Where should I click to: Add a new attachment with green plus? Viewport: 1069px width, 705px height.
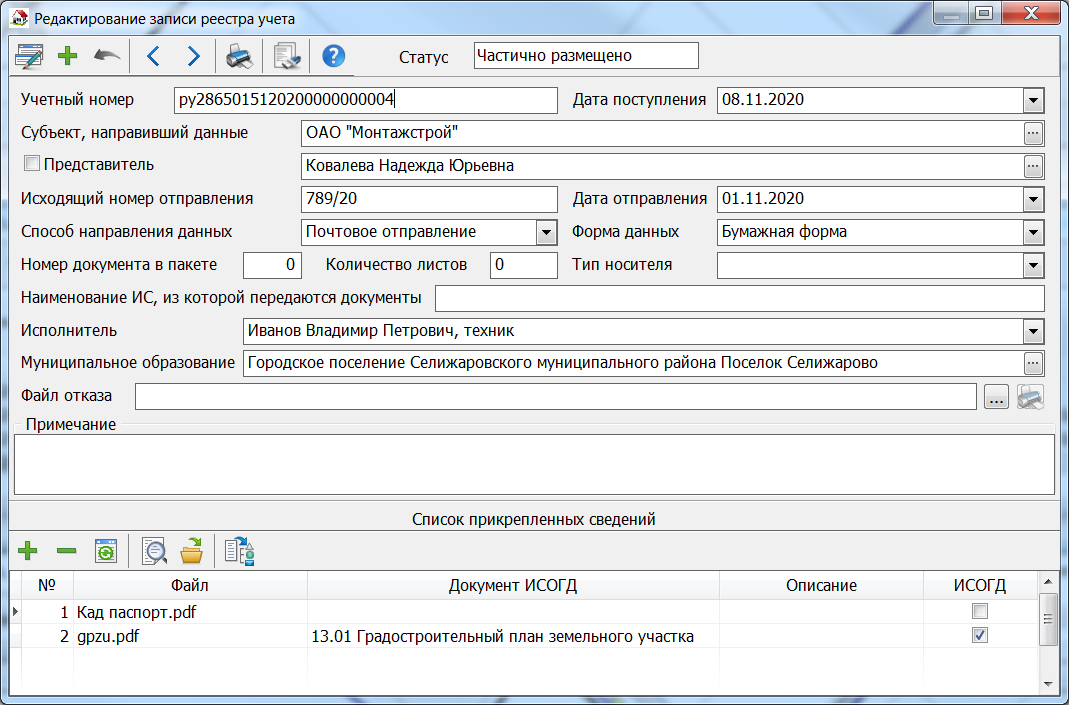click(28, 550)
